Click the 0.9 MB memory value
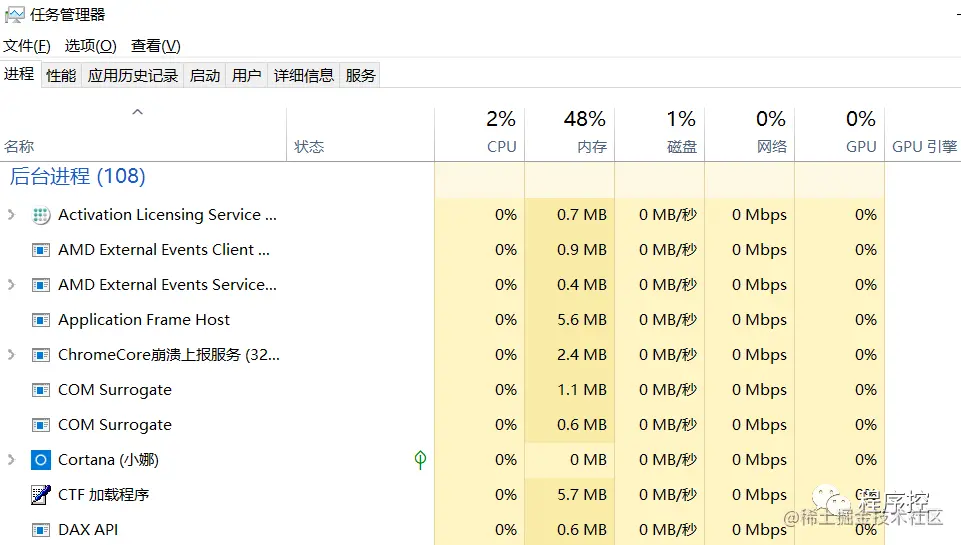 [582, 250]
